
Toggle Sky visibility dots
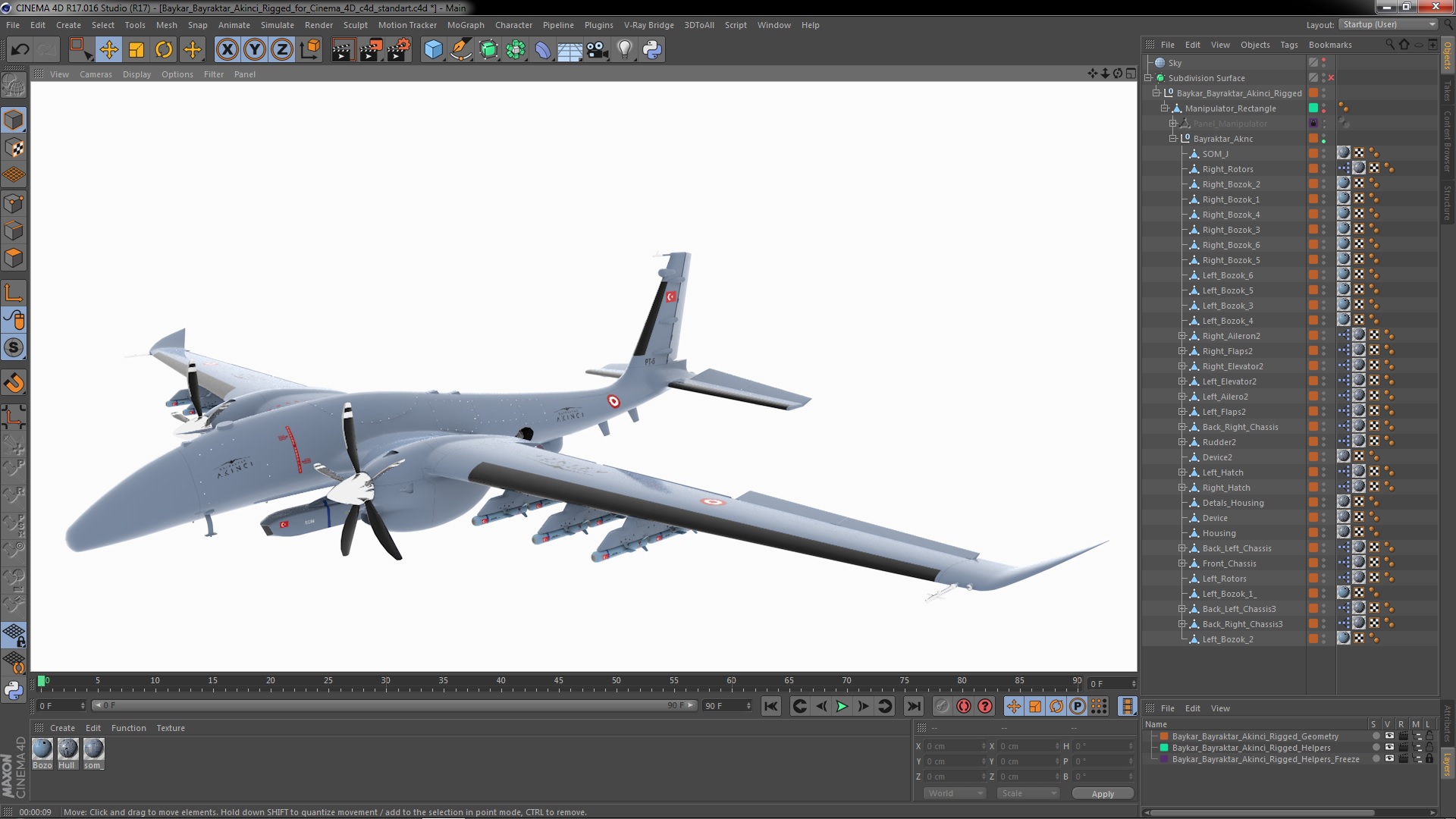[1324, 63]
